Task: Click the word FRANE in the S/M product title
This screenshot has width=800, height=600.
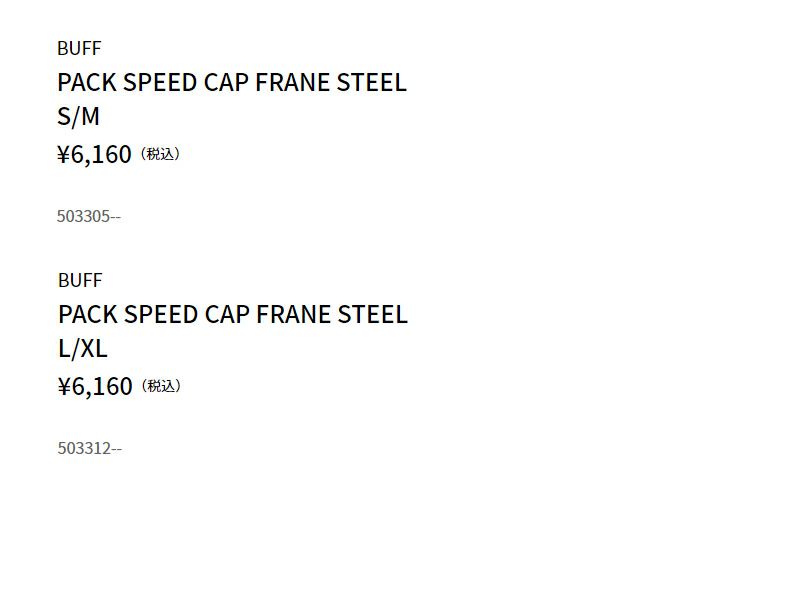Action: [293, 82]
